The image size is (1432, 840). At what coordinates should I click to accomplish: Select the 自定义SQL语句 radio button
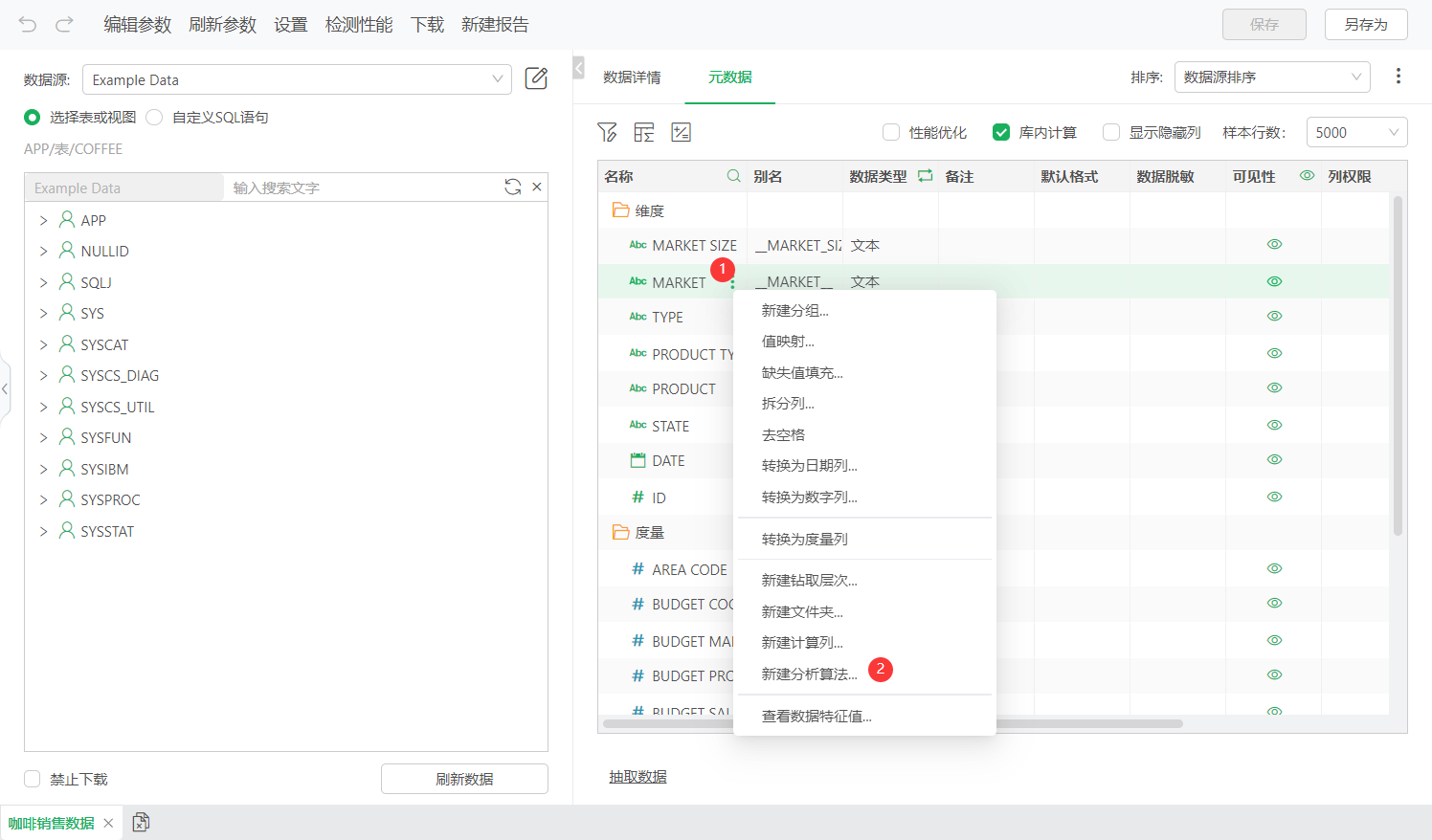[x=154, y=117]
